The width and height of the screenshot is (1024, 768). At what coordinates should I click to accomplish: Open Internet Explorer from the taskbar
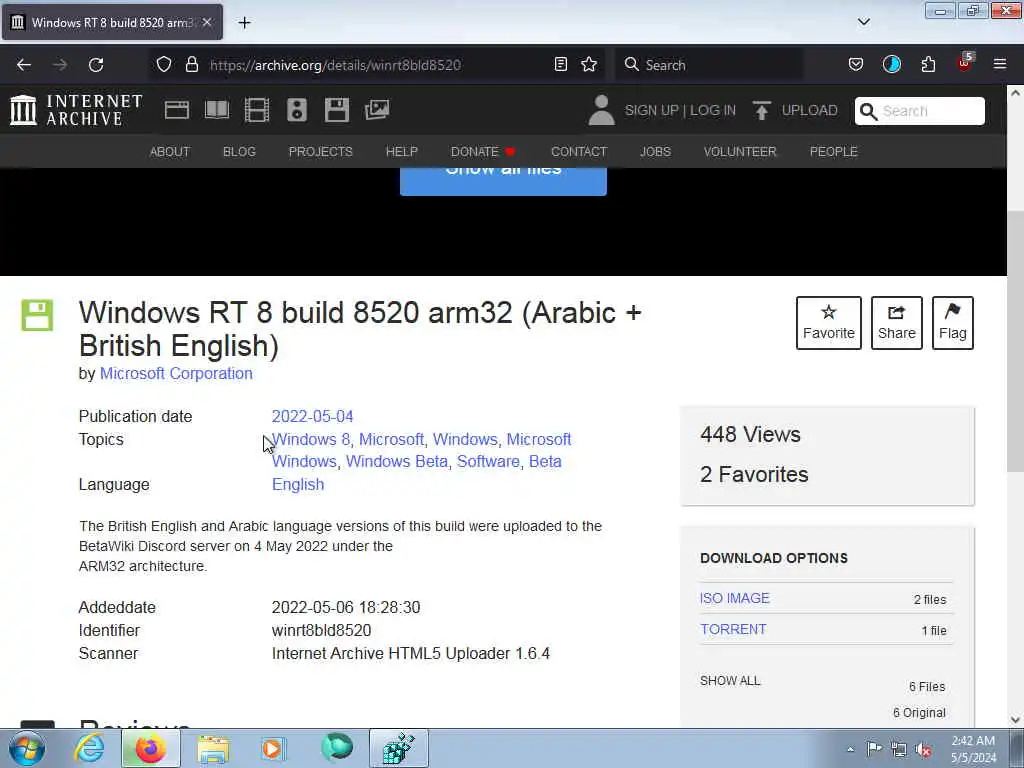click(89, 748)
